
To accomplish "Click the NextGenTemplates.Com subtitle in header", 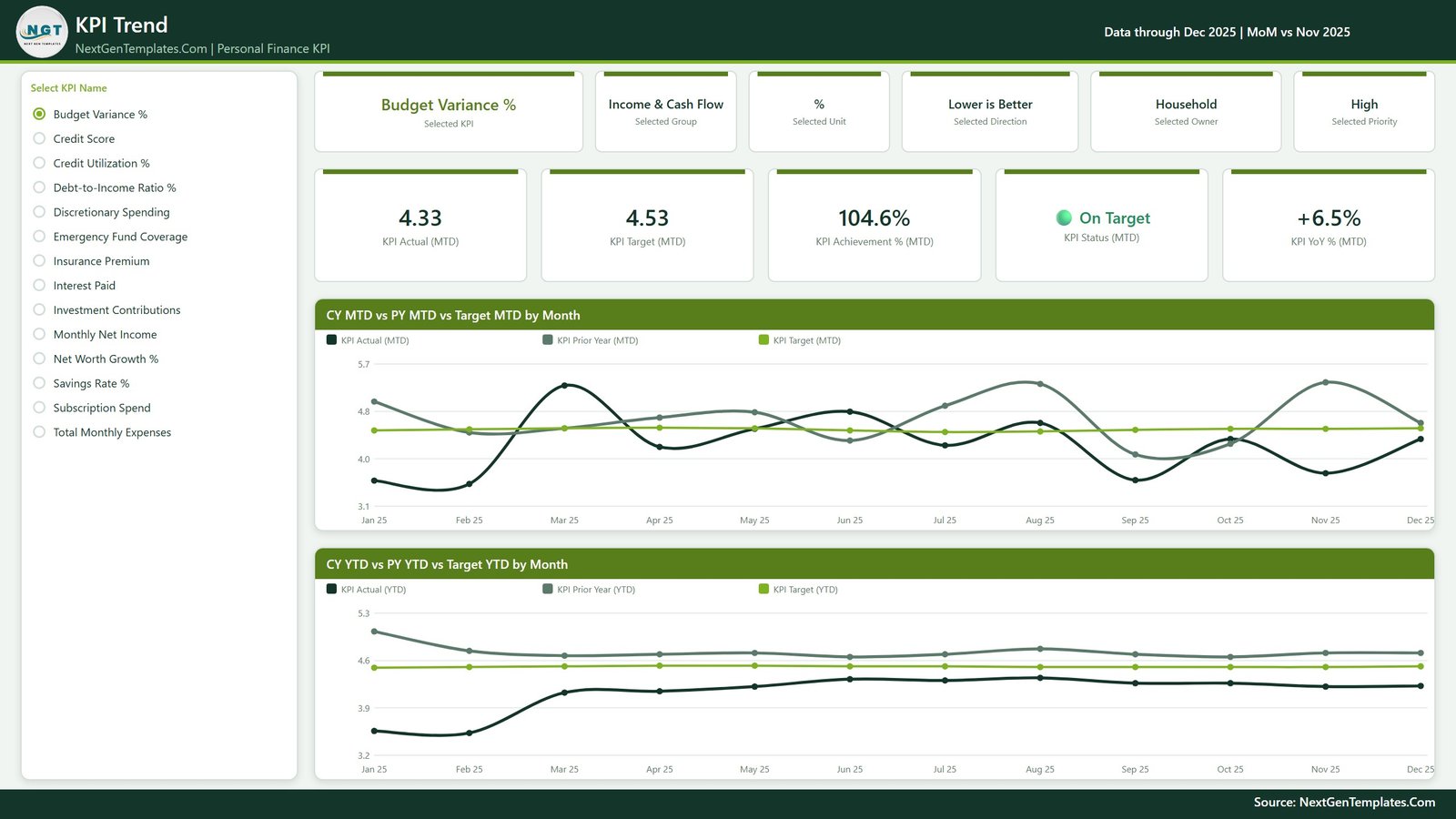I will click(202, 49).
